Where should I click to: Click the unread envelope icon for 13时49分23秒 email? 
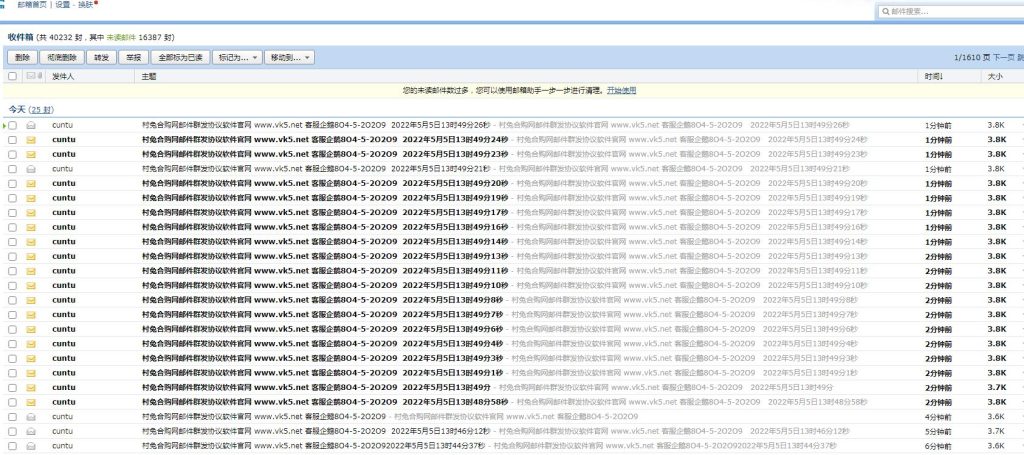coord(31,154)
